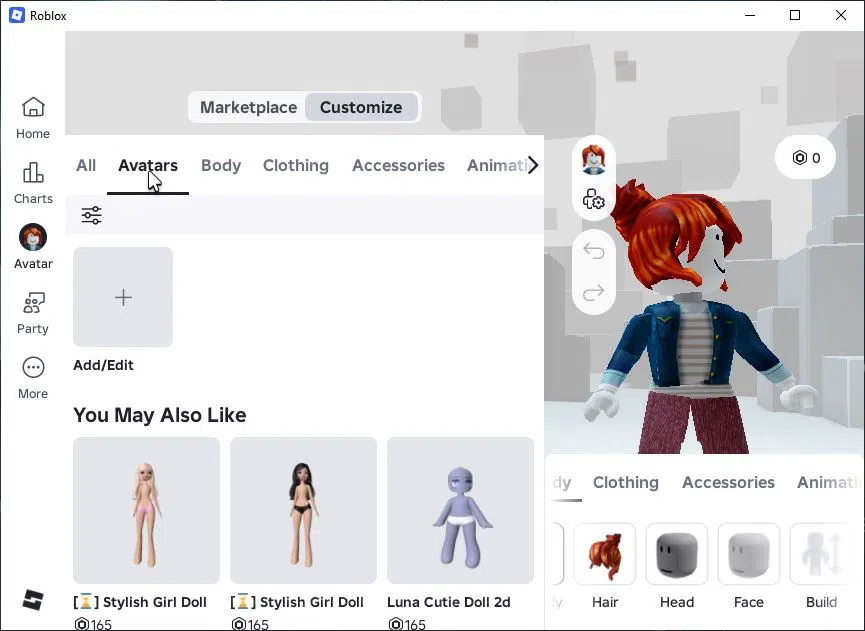
Task: Open the truncated Animation tab in the left panel
Action: click(496, 165)
